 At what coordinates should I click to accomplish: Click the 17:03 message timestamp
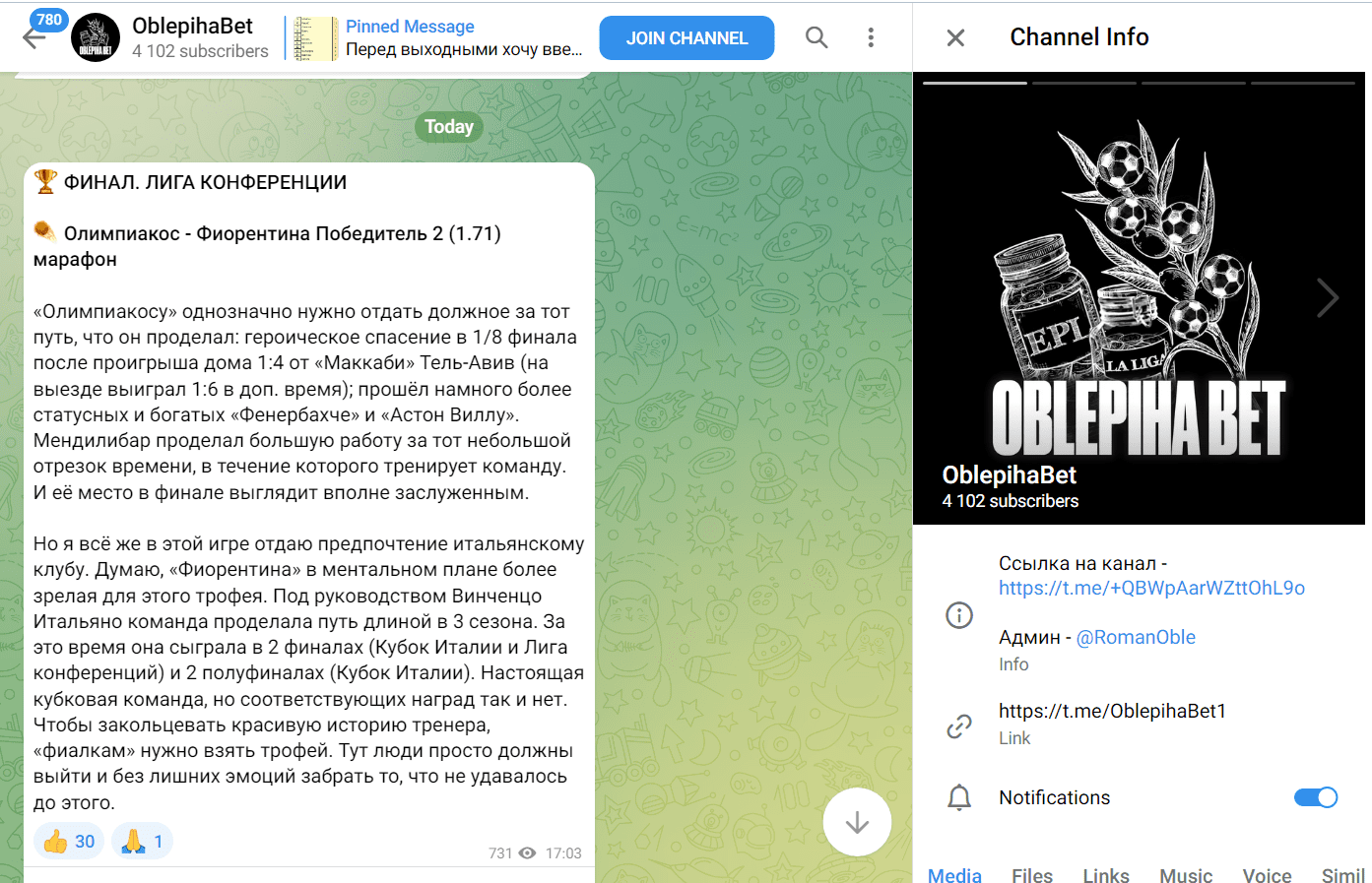click(x=563, y=853)
